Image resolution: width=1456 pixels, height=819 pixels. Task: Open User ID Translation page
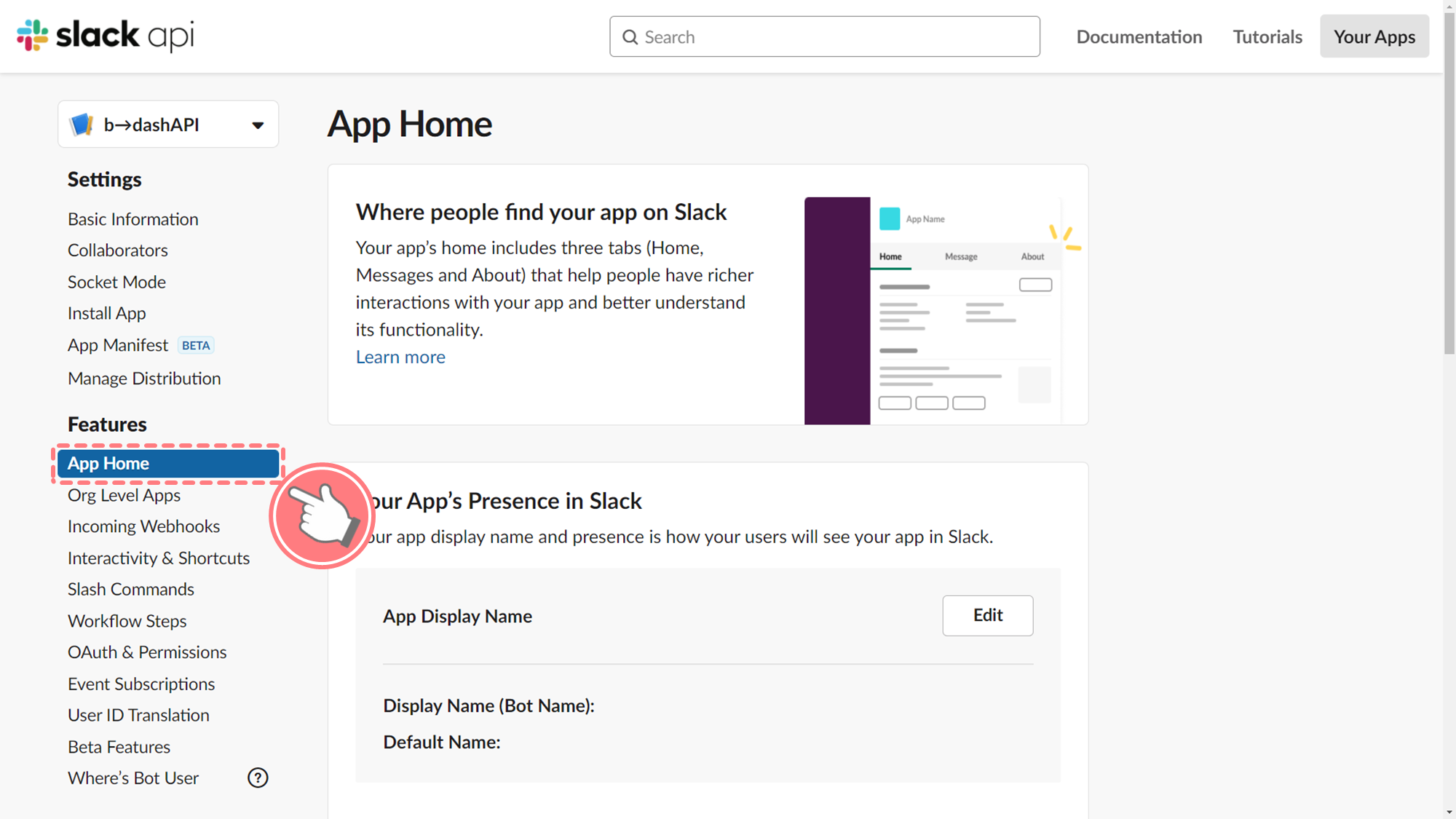pos(139,715)
